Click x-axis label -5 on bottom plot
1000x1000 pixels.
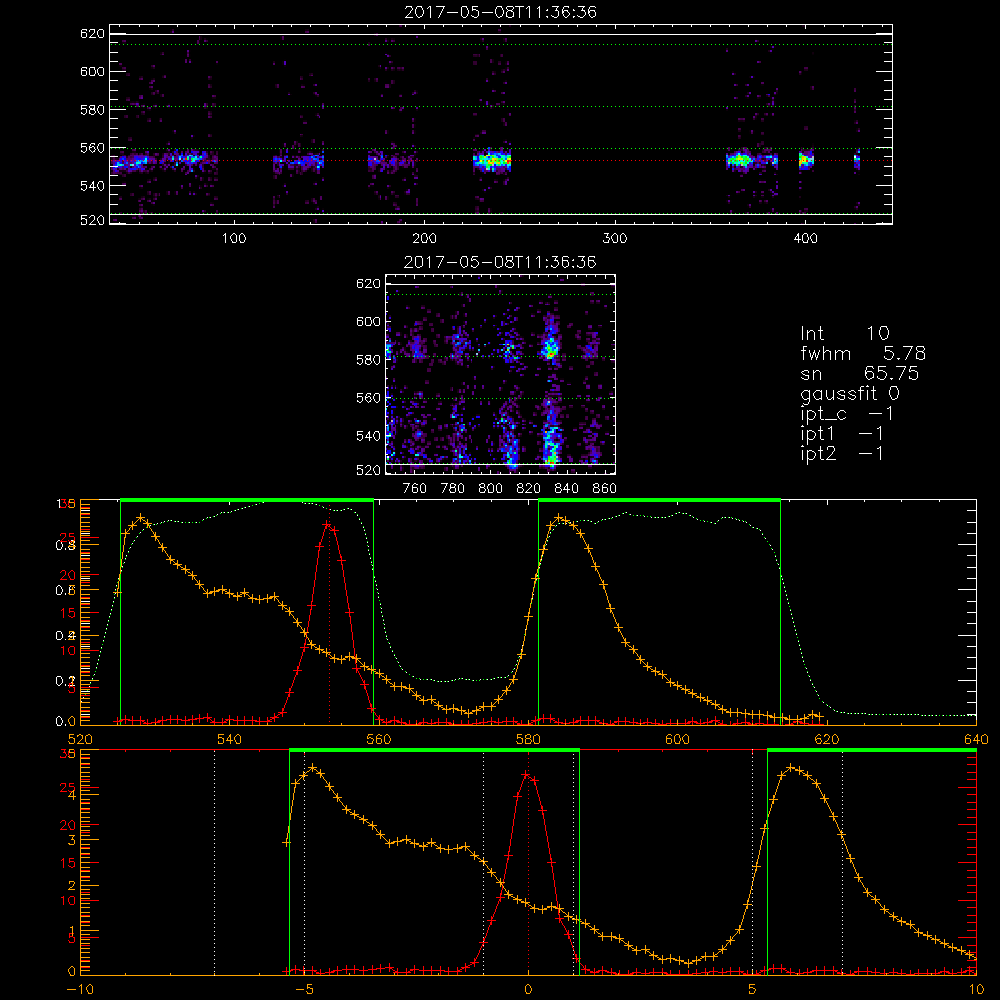(x=304, y=989)
